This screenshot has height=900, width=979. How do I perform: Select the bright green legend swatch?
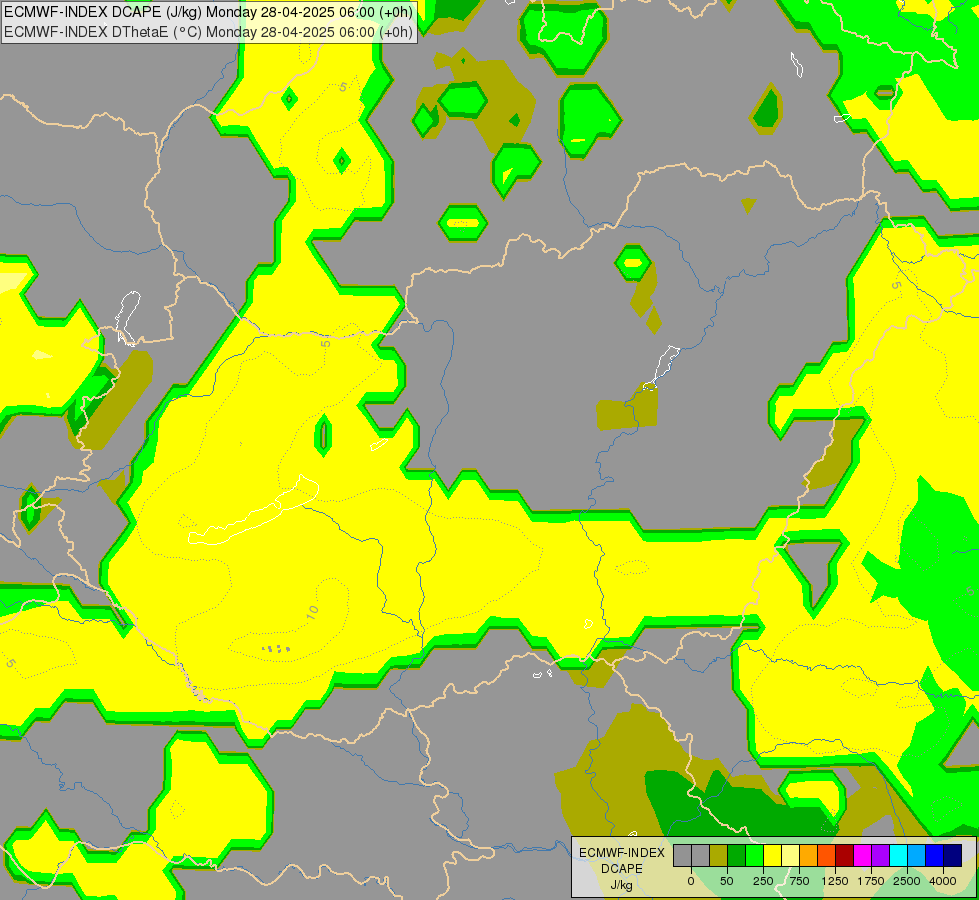(x=755, y=856)
